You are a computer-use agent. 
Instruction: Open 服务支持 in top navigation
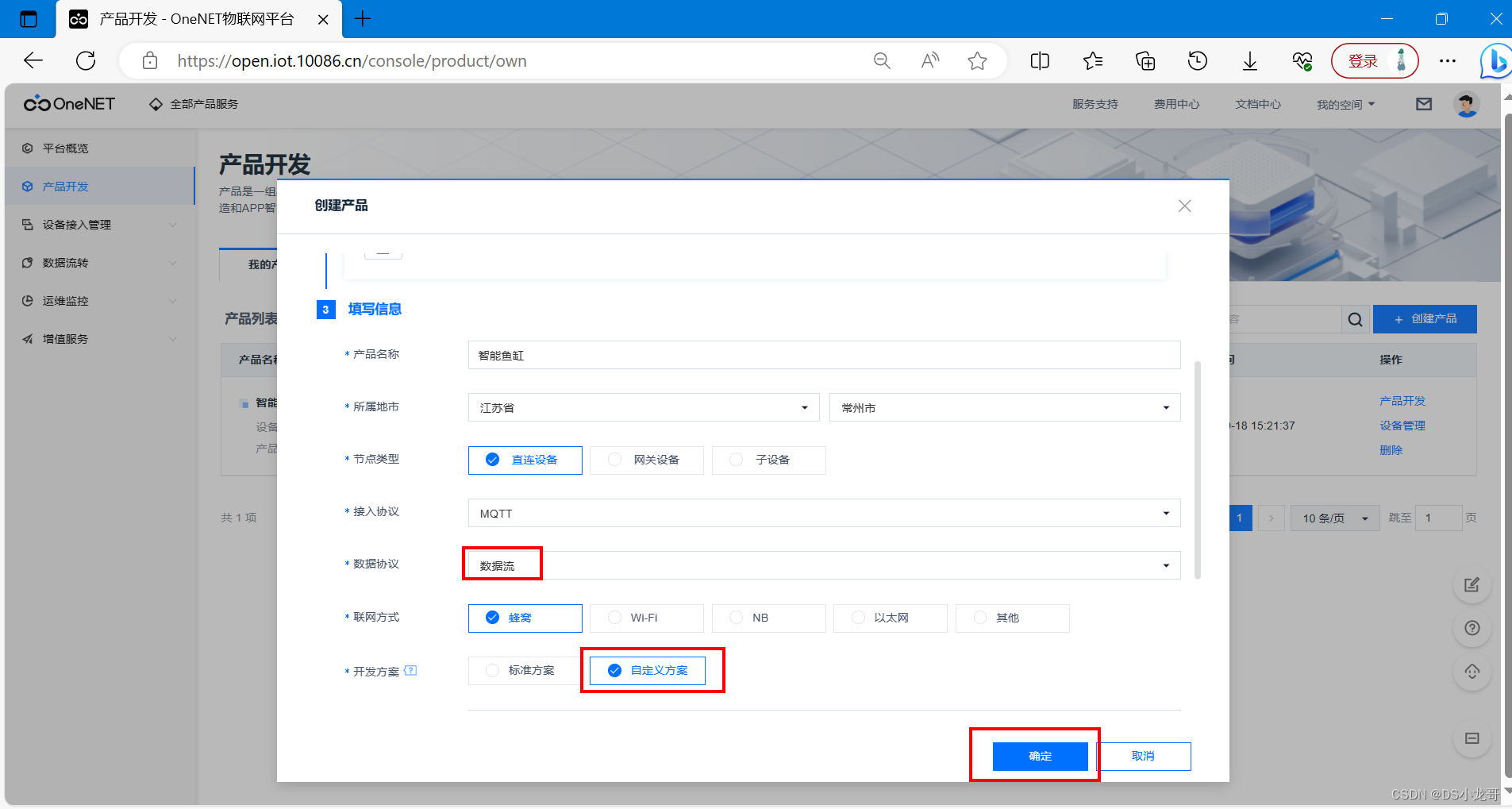tap(1095, 104)
